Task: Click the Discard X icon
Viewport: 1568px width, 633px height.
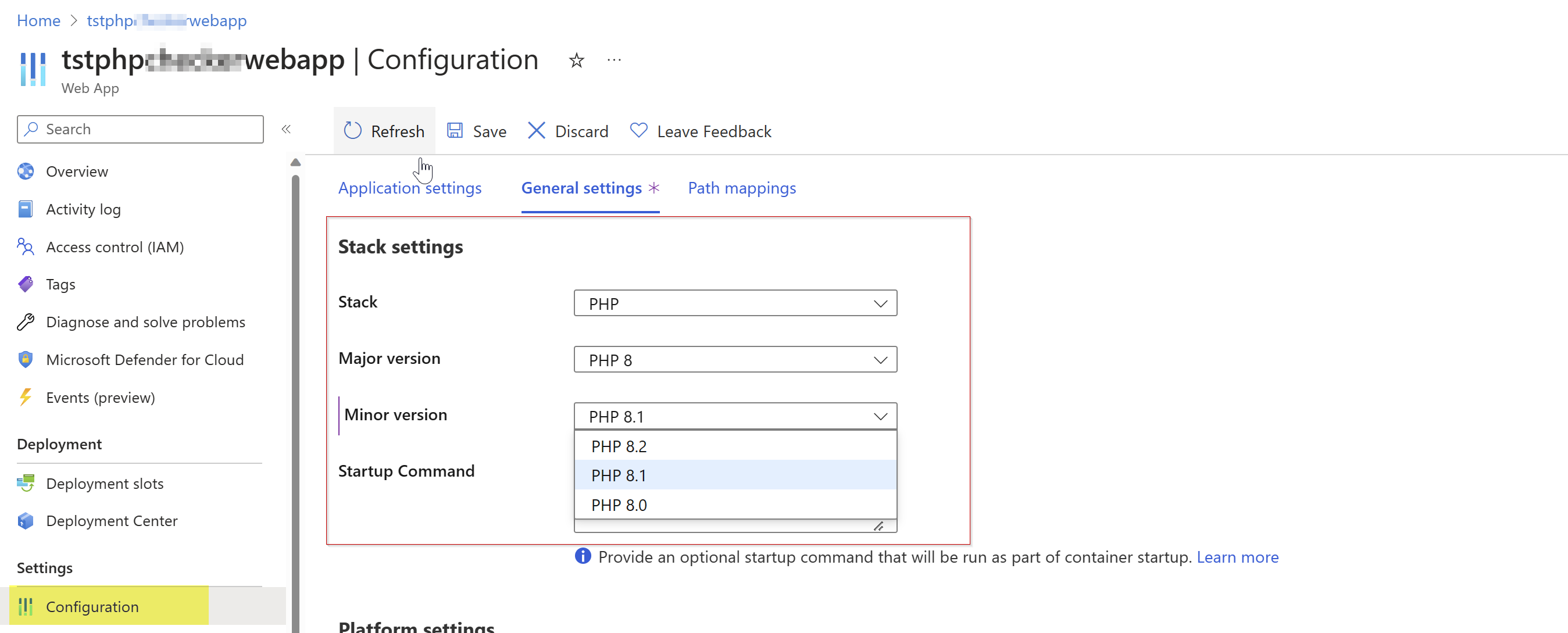Action: tap(535, 131)
